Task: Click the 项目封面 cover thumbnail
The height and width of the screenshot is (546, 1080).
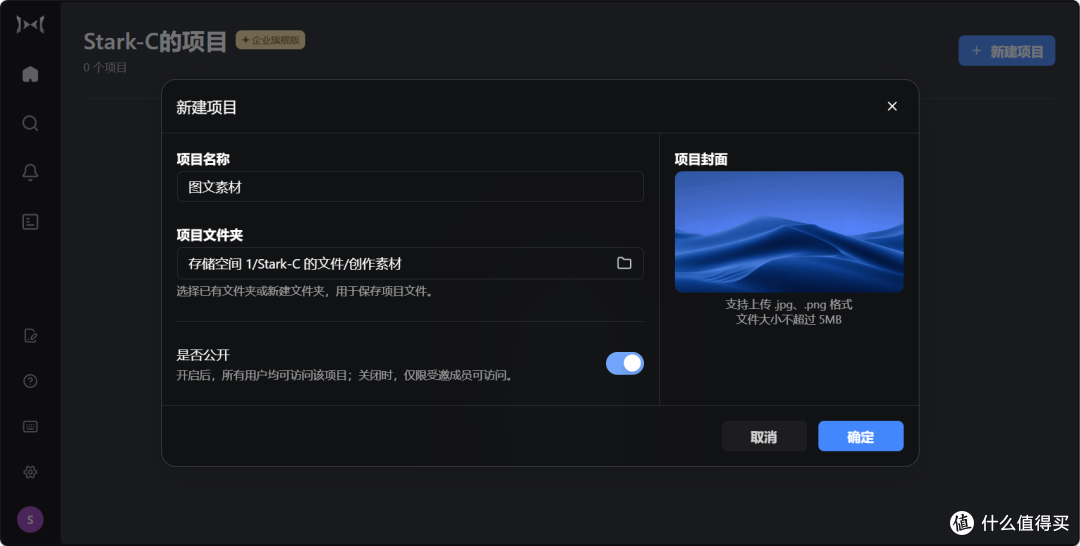Action: [x=789, y=232]
